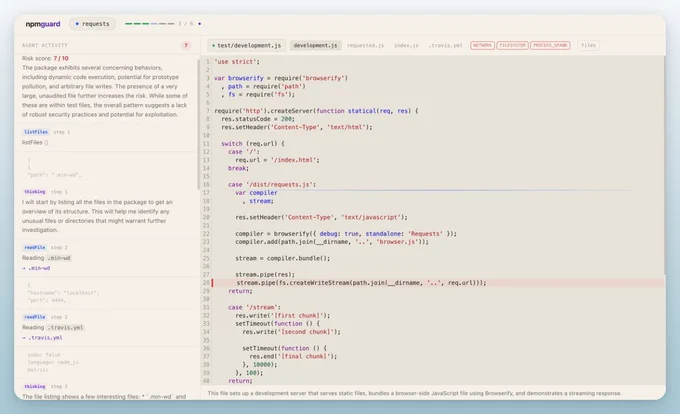Click the 'use strict' line of code
Image resolution: width=680 pixels, height=414 pixels.
coord(237,62)
